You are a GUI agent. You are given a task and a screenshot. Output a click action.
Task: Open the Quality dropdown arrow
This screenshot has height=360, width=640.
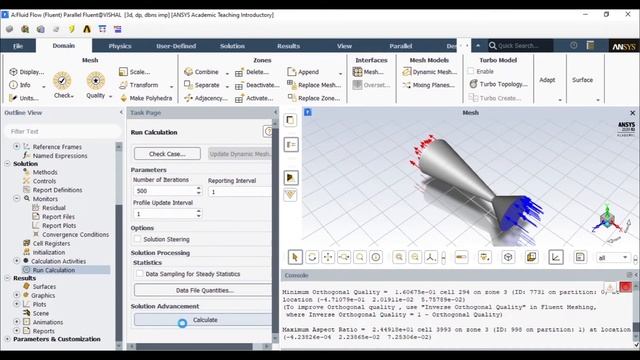point(111,96)
